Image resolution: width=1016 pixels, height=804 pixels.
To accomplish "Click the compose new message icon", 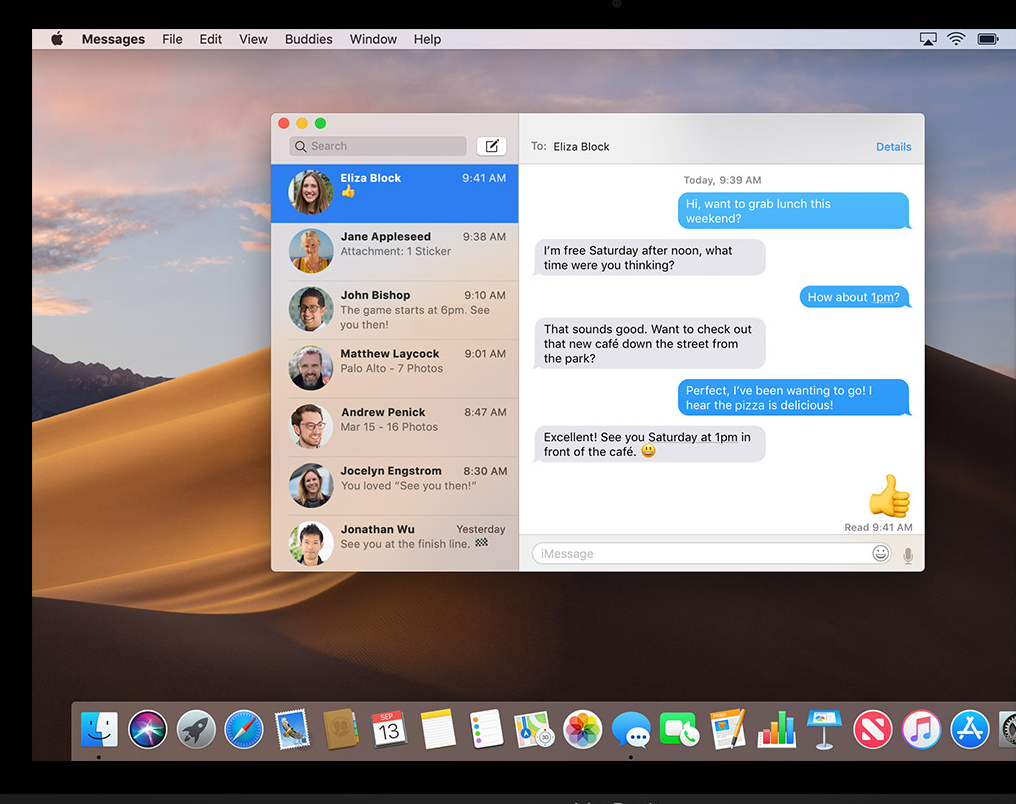I will 491,146.
